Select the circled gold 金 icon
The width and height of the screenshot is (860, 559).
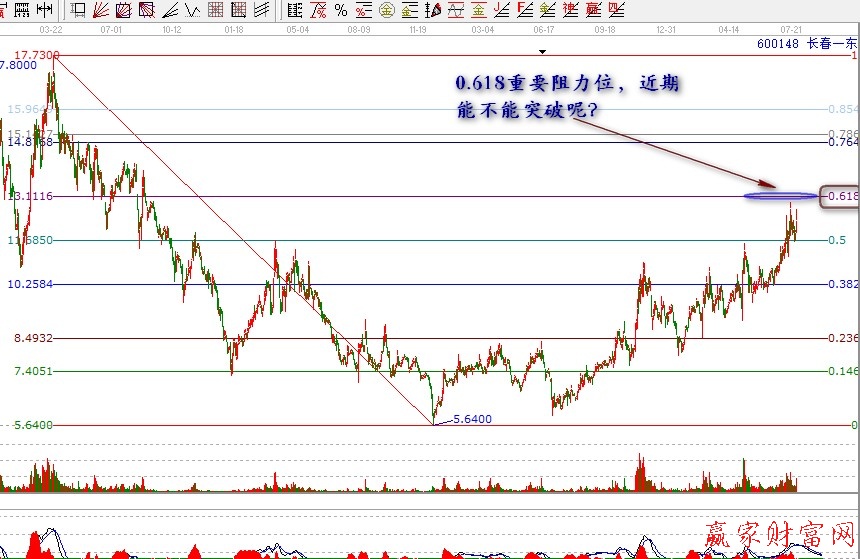pyautogui.click(x=386, y=10)
